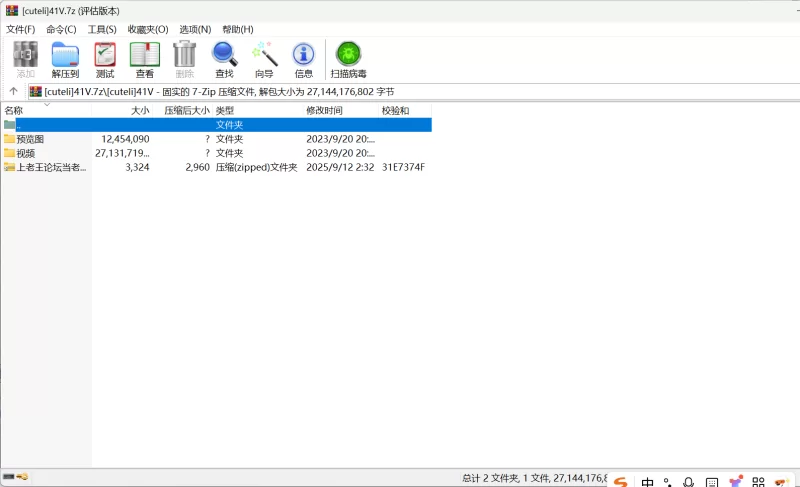
Task: Click the Sogou orange S logo
Action: tap(620, 482)
